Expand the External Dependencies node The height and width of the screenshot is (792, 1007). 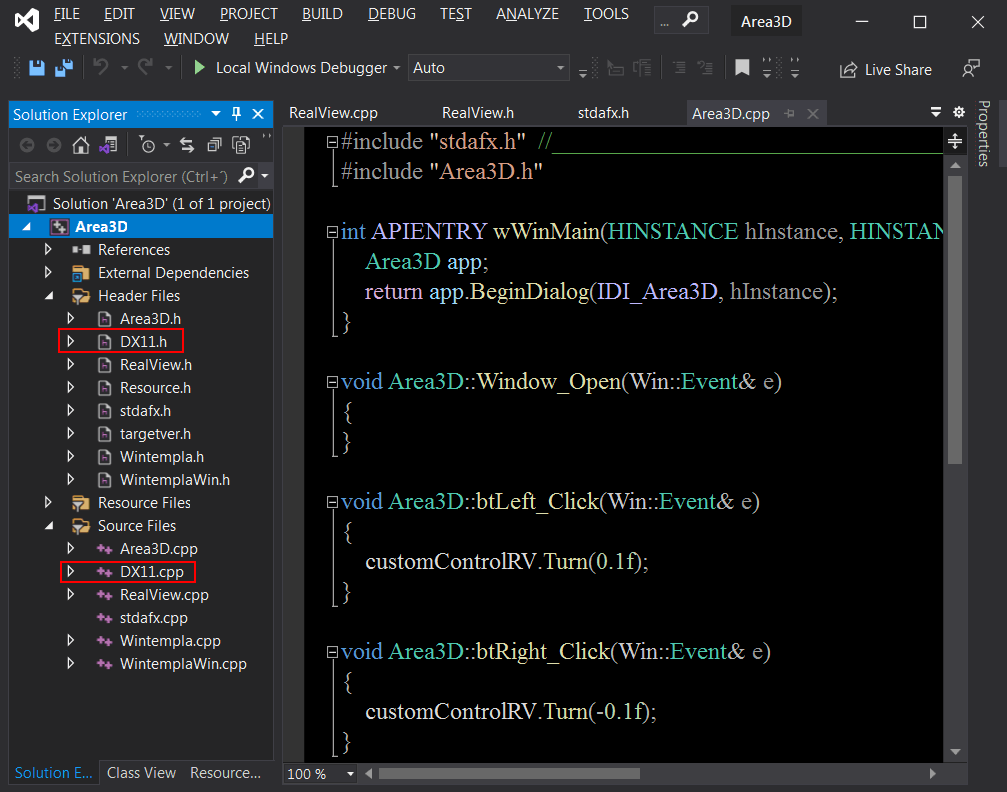(x=48, y=272)
